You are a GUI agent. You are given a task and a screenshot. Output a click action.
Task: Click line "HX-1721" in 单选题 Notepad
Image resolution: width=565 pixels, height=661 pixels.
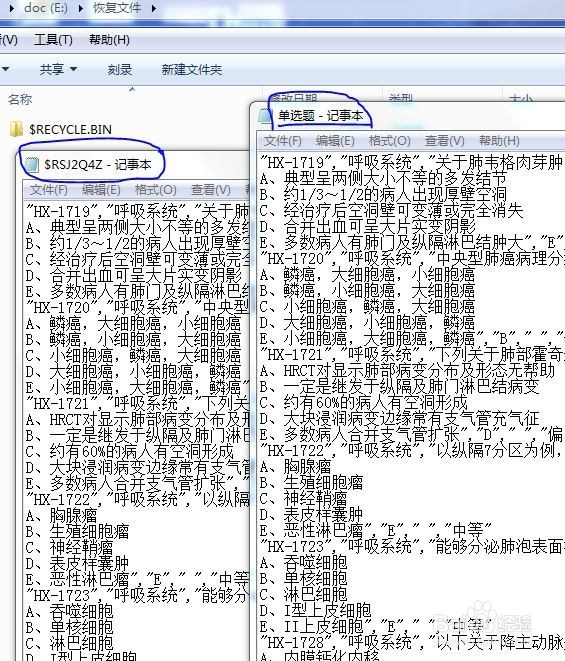click(x=412, y=355)
